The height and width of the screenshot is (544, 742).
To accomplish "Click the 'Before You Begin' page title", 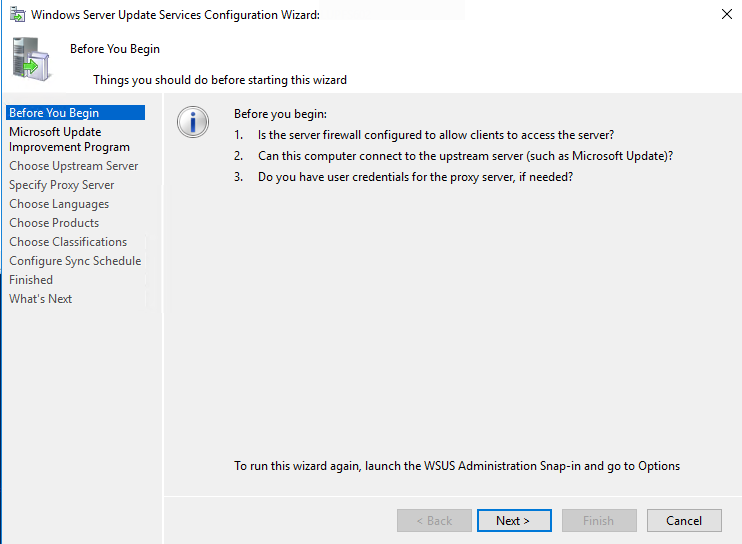I will click(115, 49).
